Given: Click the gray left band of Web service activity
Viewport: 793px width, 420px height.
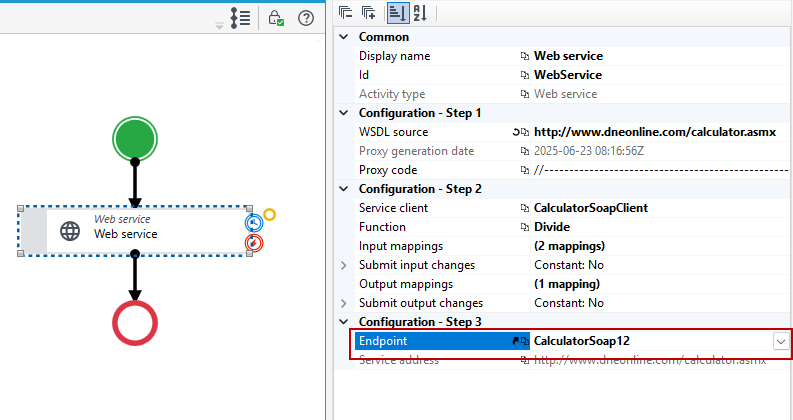Looking at the screenshot, I should 34,231.
